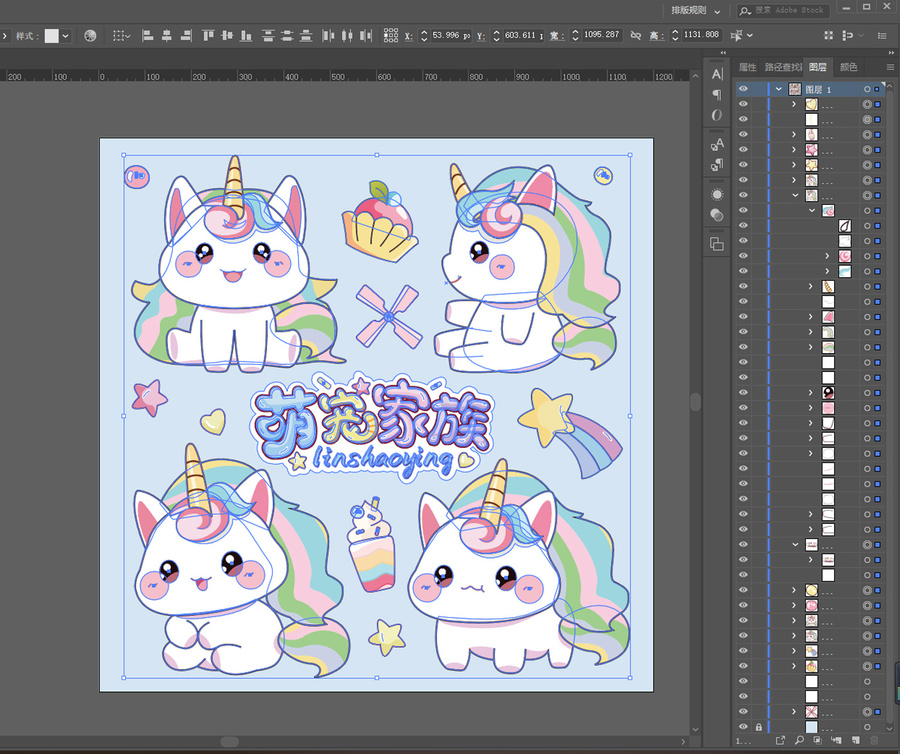Click the target circle of 图层 1

point(867,89)
